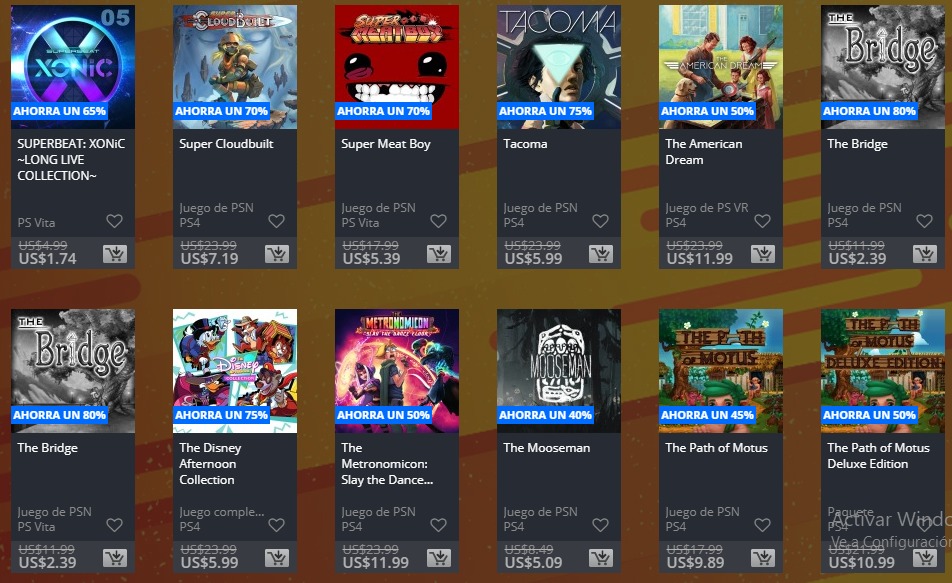Open the PS4 The Bridge cover image
The width and height of the screenshot is (952, 583).
[x=883, y=67]
